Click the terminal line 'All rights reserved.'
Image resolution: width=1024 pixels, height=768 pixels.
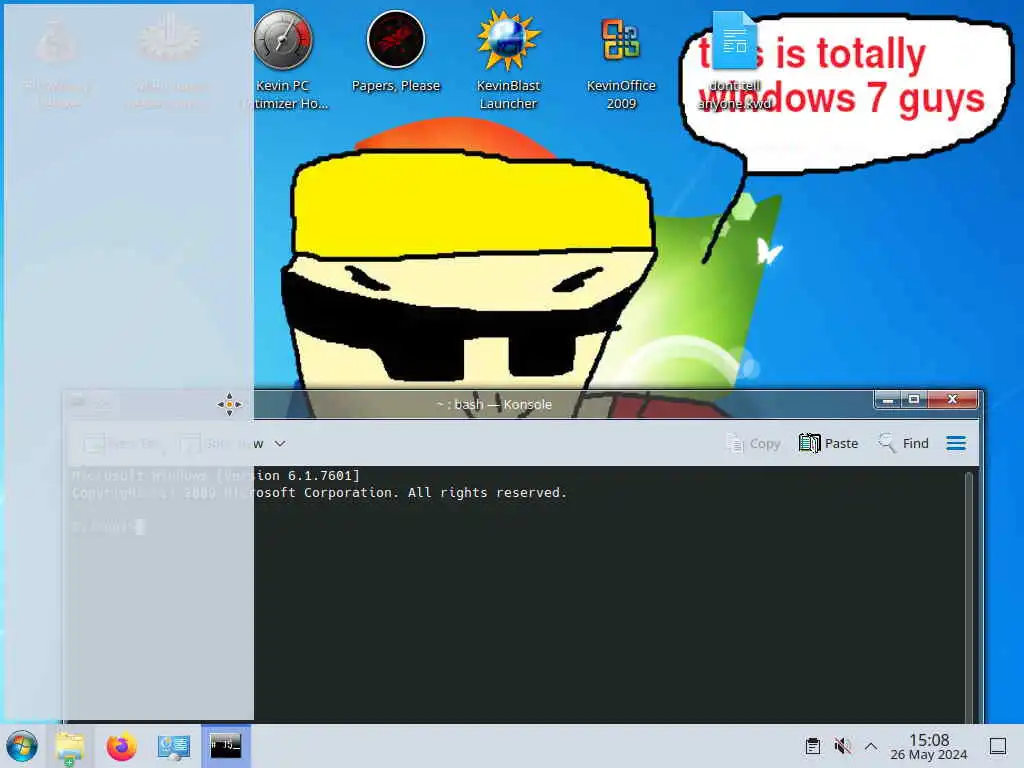tap(487, 492)
